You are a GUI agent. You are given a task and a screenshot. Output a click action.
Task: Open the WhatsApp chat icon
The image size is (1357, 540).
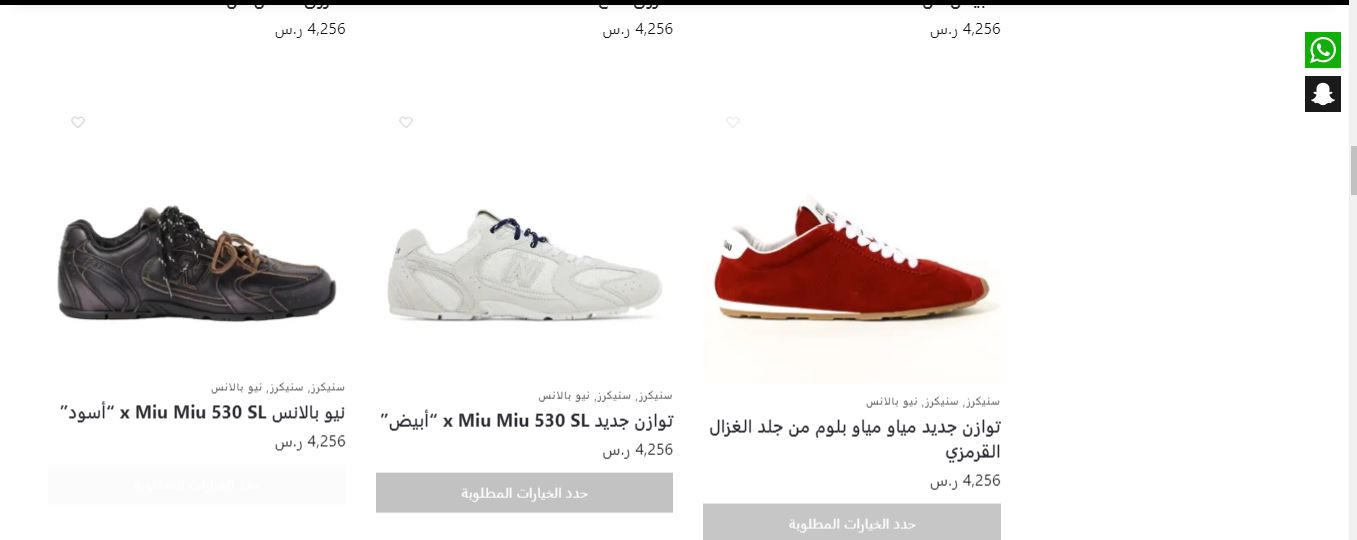[1322, 50]
